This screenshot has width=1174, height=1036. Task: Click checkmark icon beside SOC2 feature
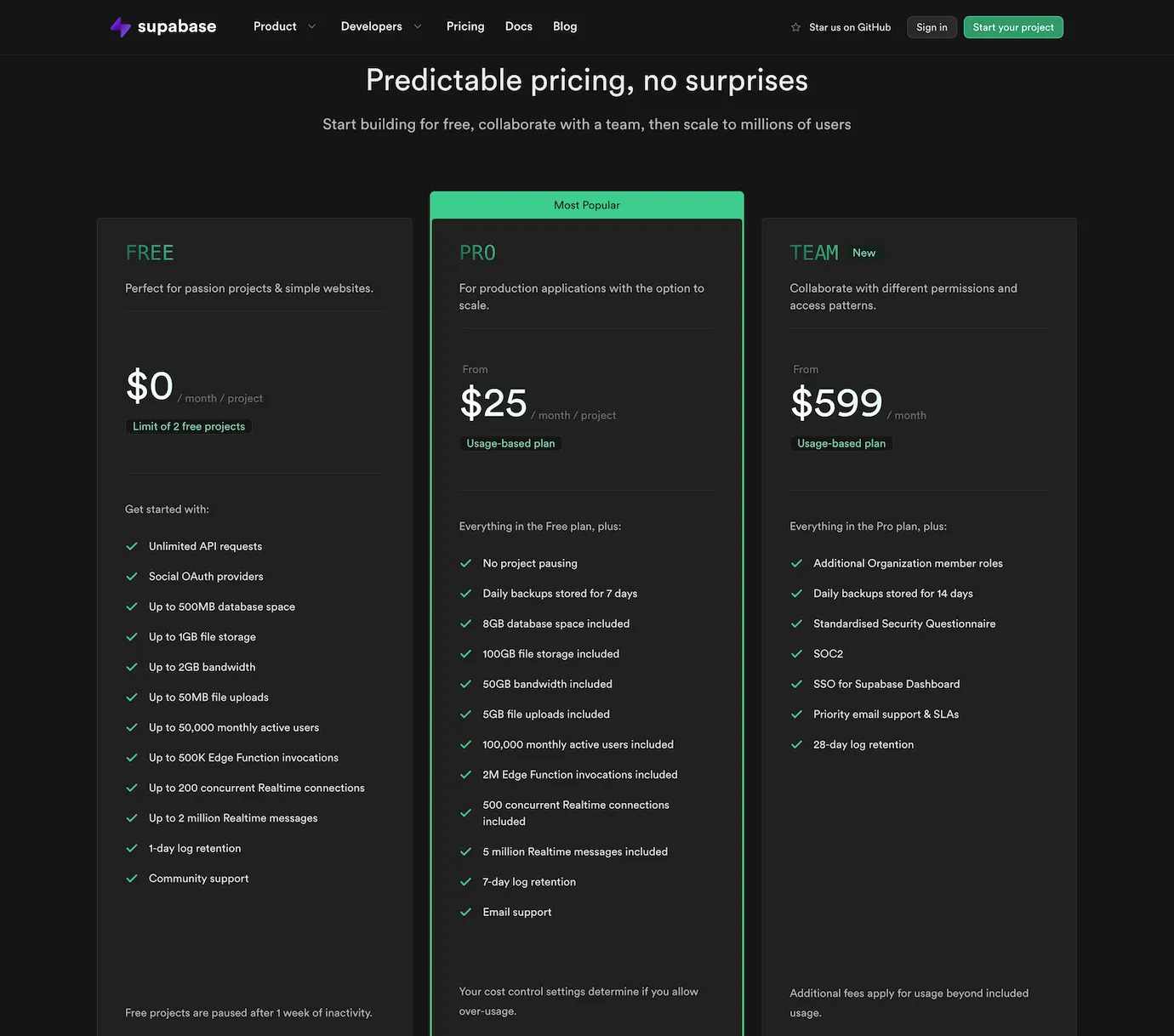(796, 654)
